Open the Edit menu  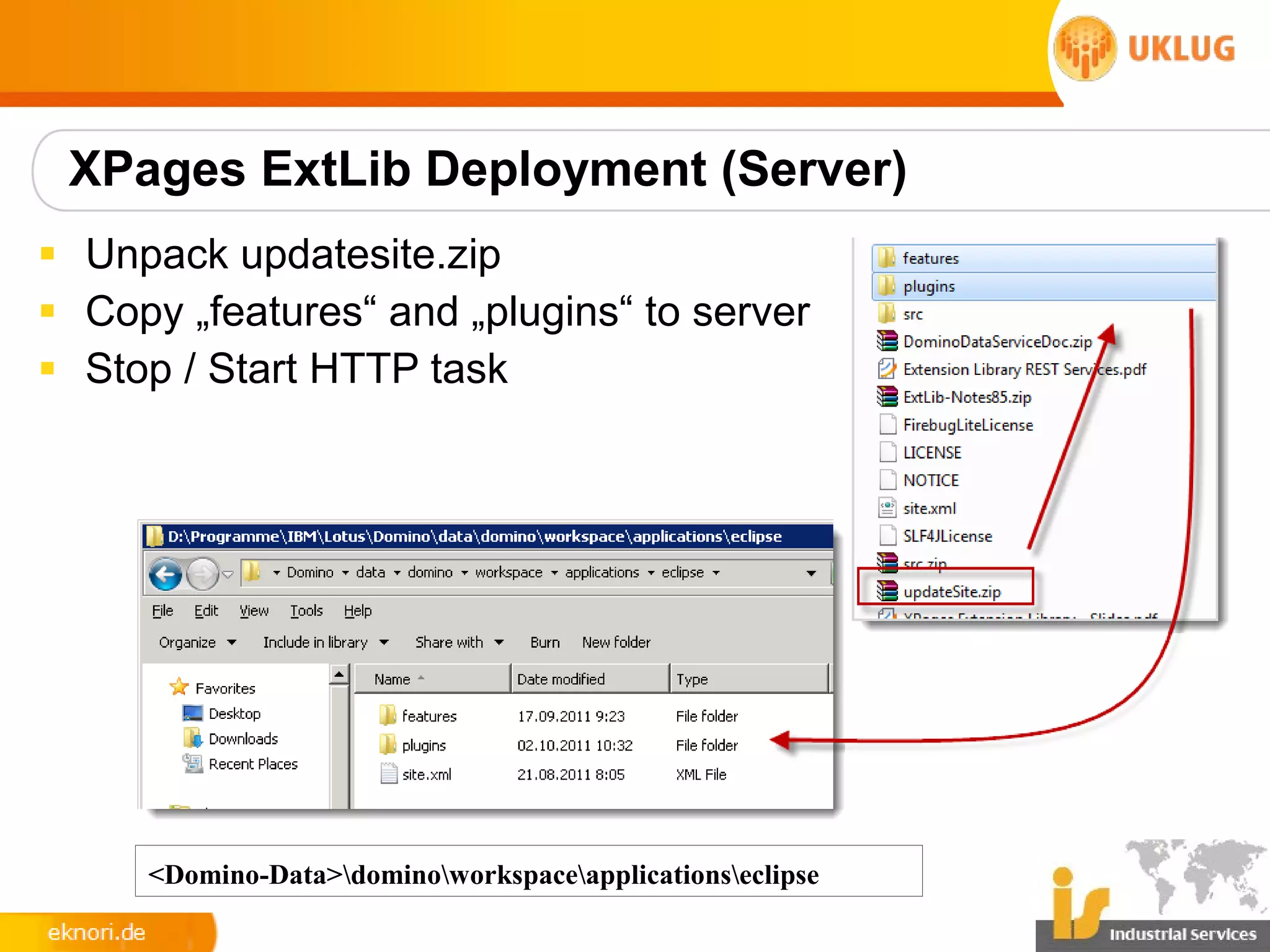point(206,611)
